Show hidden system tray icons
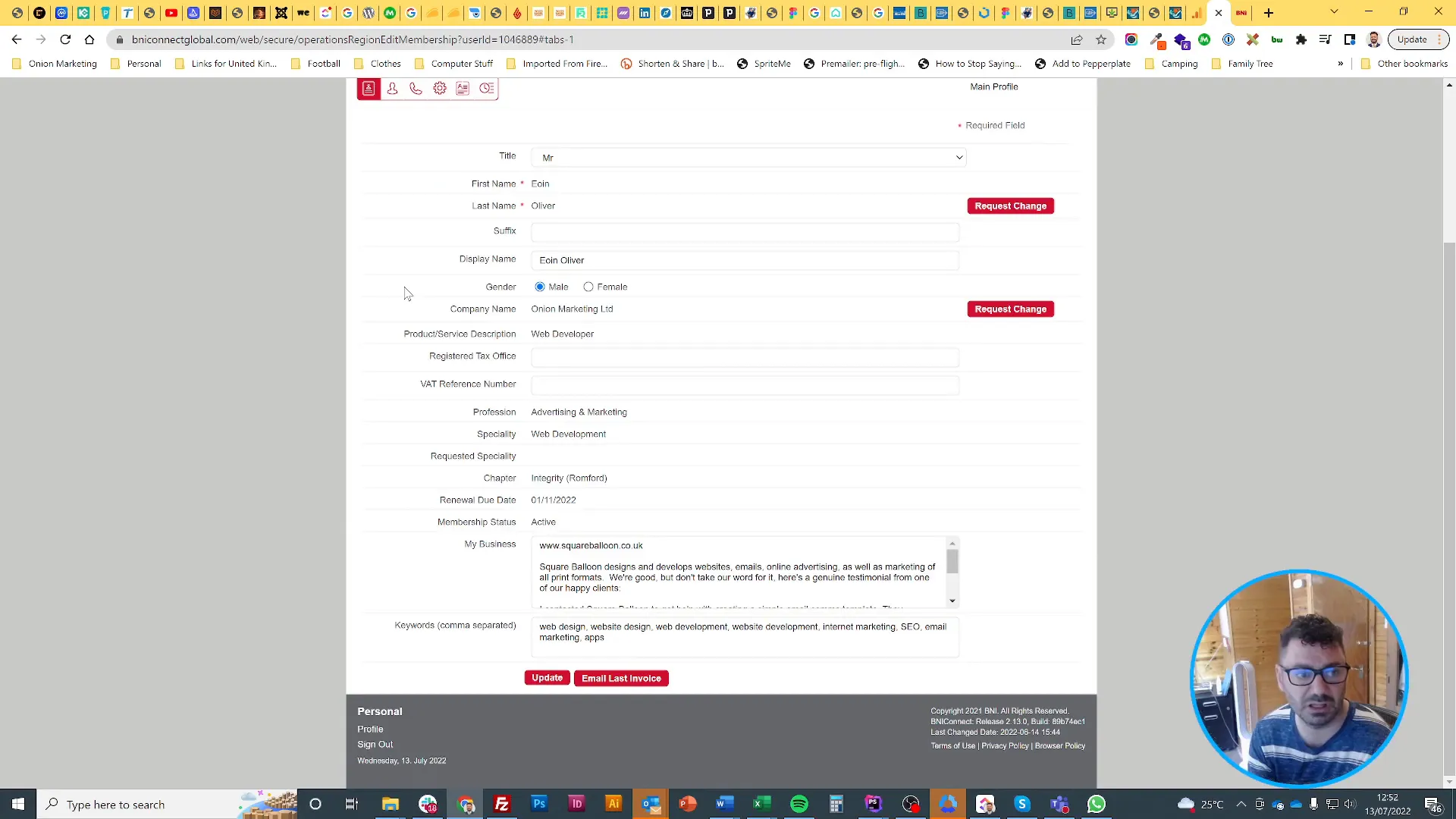The height and width of the screenshot is (819, 1456). tap(1241, 805)
